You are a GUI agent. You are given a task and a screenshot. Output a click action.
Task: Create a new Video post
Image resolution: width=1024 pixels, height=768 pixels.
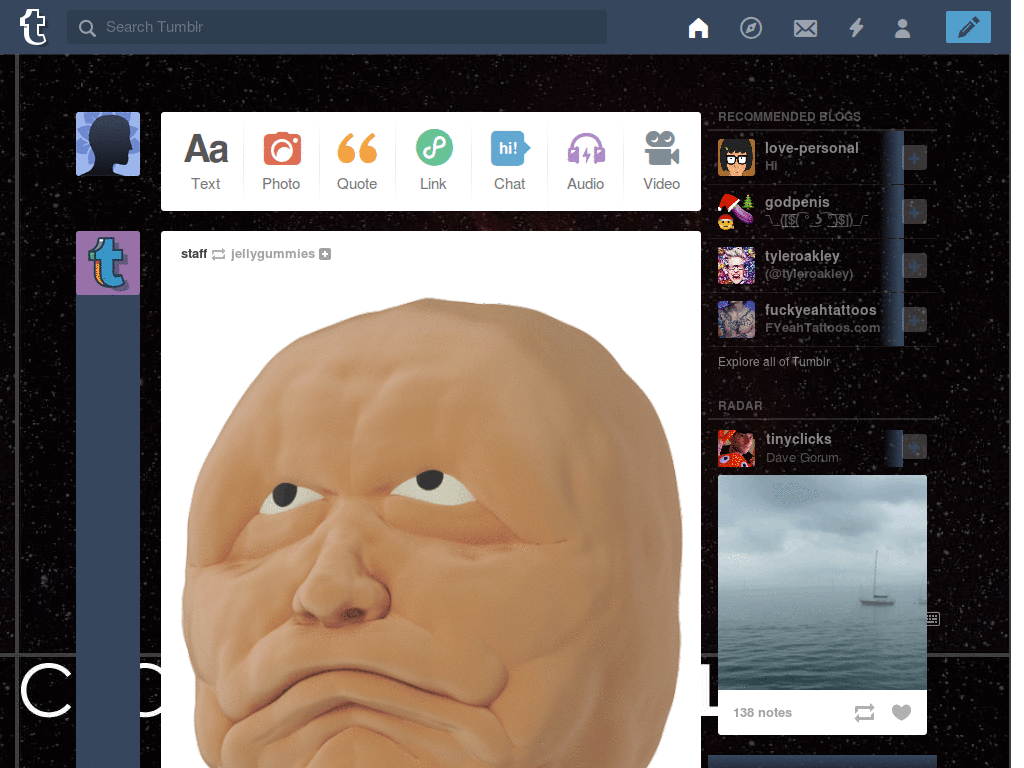click(662, 161)
